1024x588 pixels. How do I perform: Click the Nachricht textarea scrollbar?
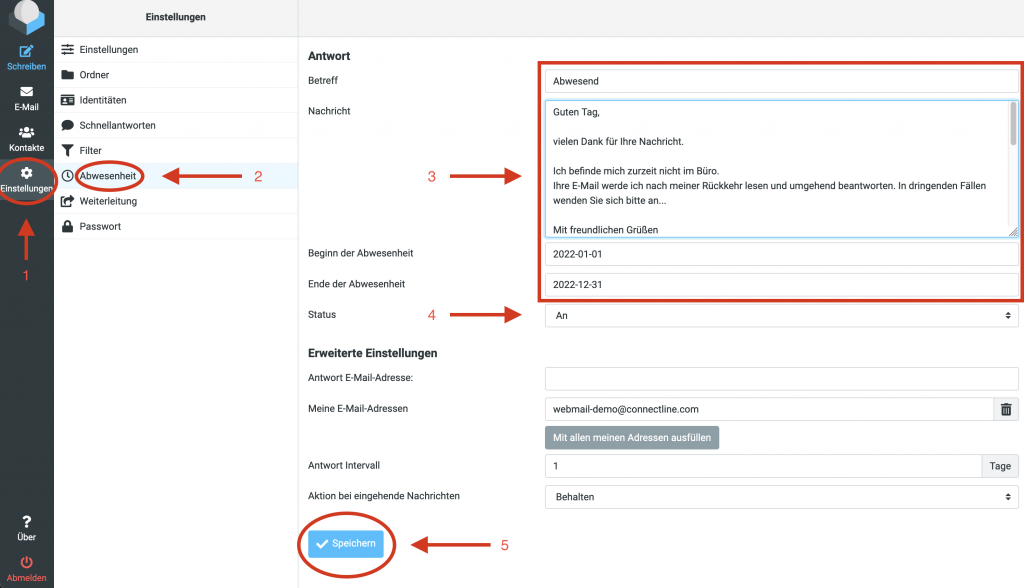coord(1013,123)
